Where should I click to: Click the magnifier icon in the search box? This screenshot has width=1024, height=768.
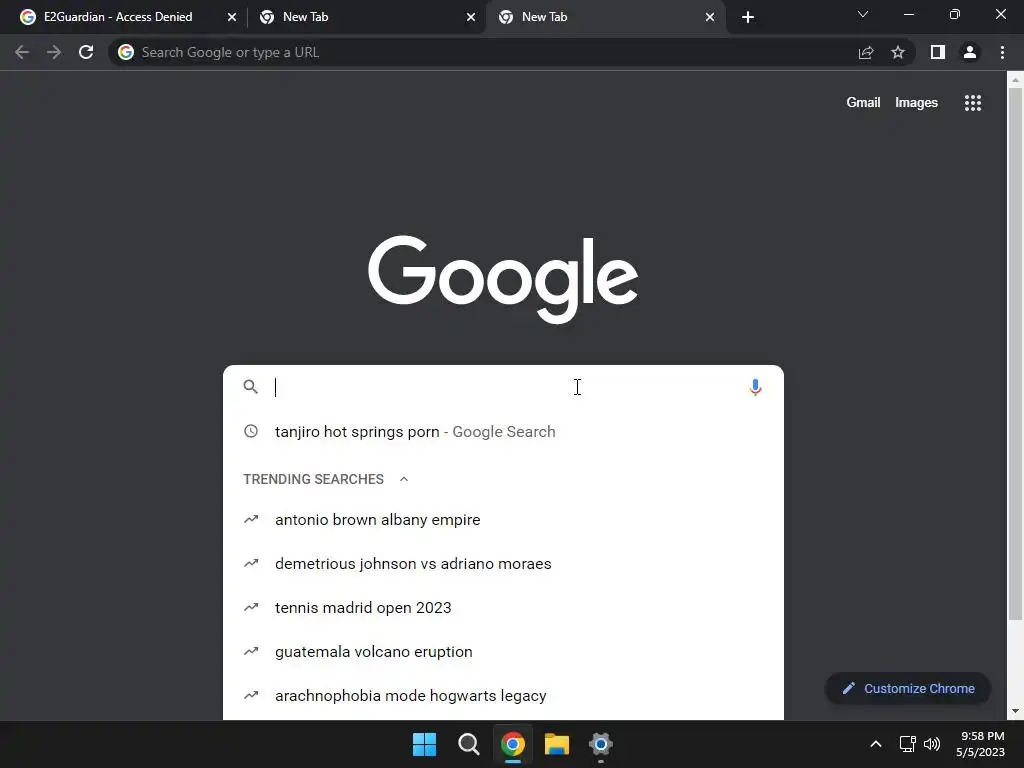pos(251,387)
